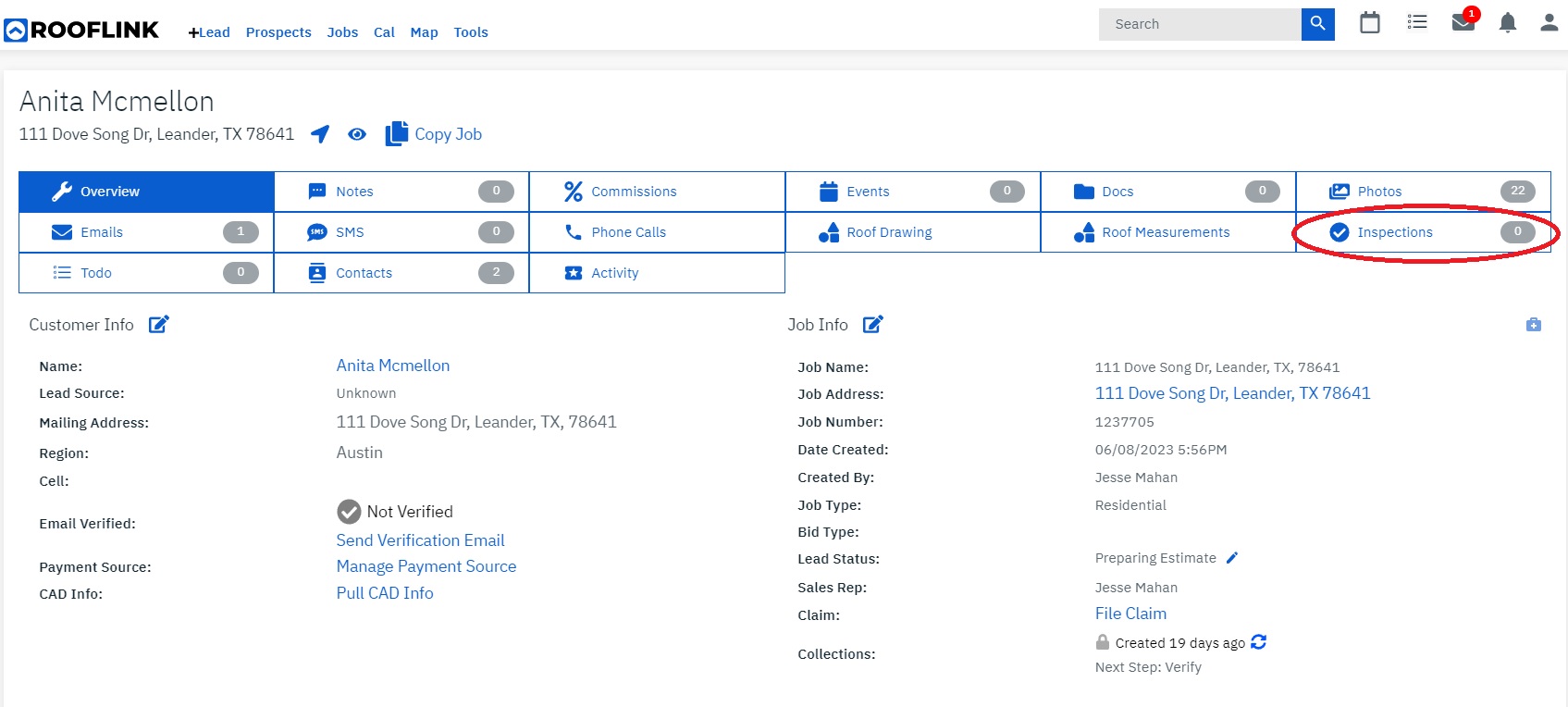The height and width of the screenshot is (707, 1568).
Task: Click the Not Verified checkmark icon
Action: pos(349,512)
